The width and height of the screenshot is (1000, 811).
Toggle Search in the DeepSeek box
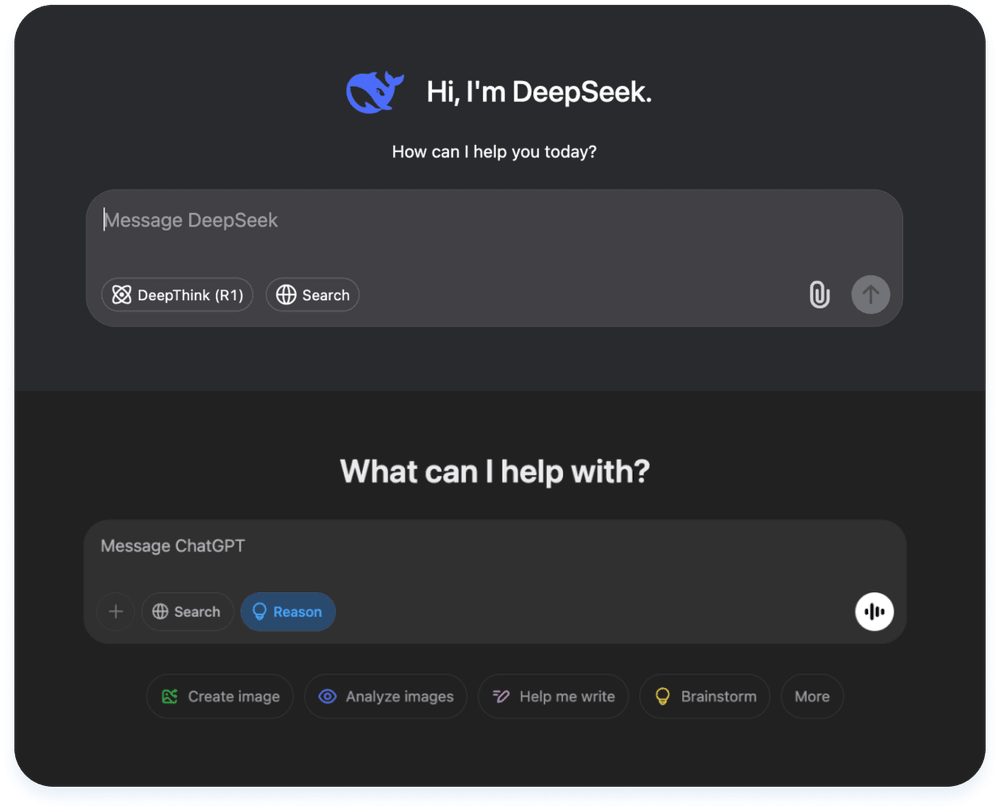click(312, 295)
